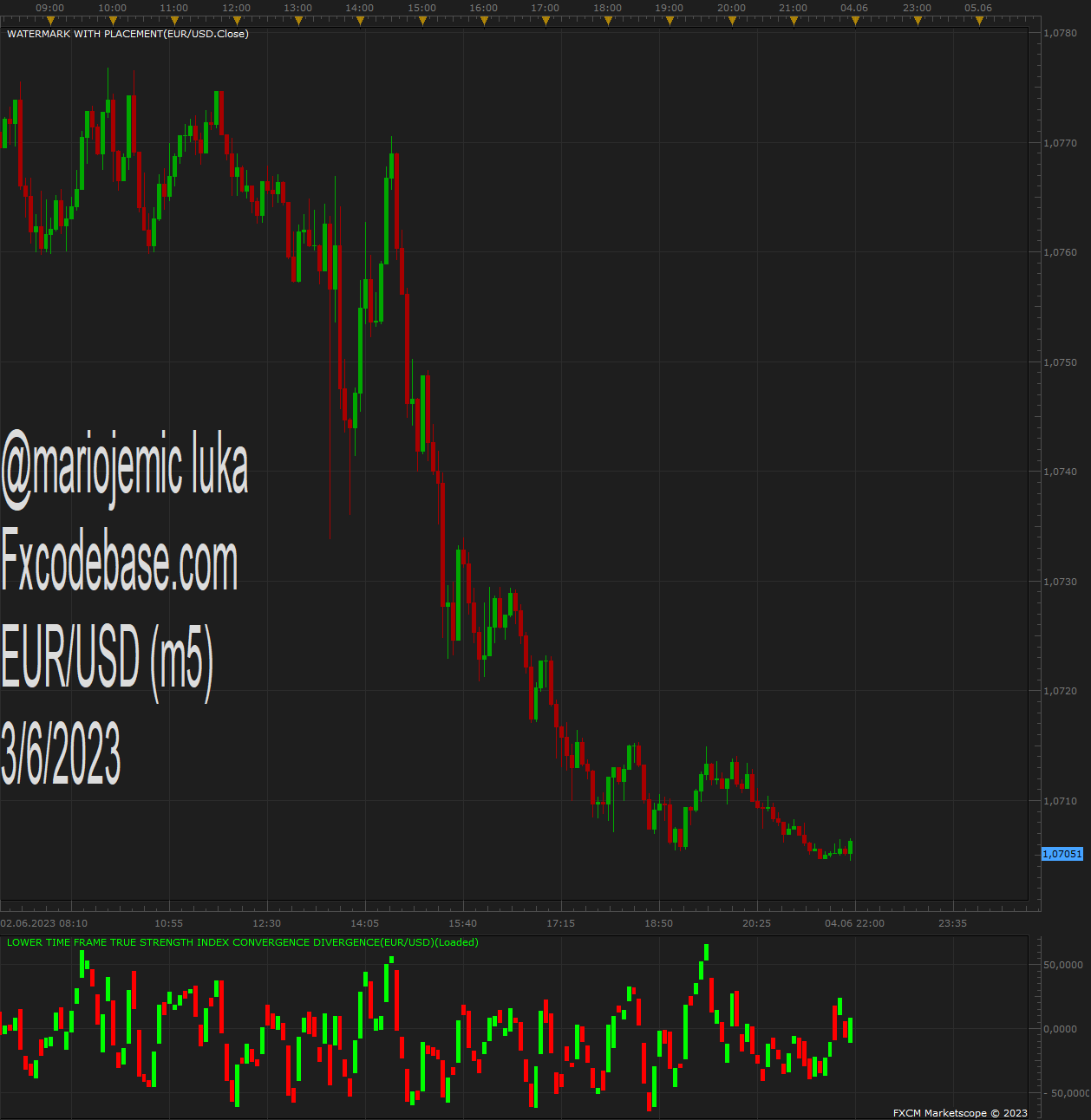Click the 17:15 time axis label

tap(561, 923)
